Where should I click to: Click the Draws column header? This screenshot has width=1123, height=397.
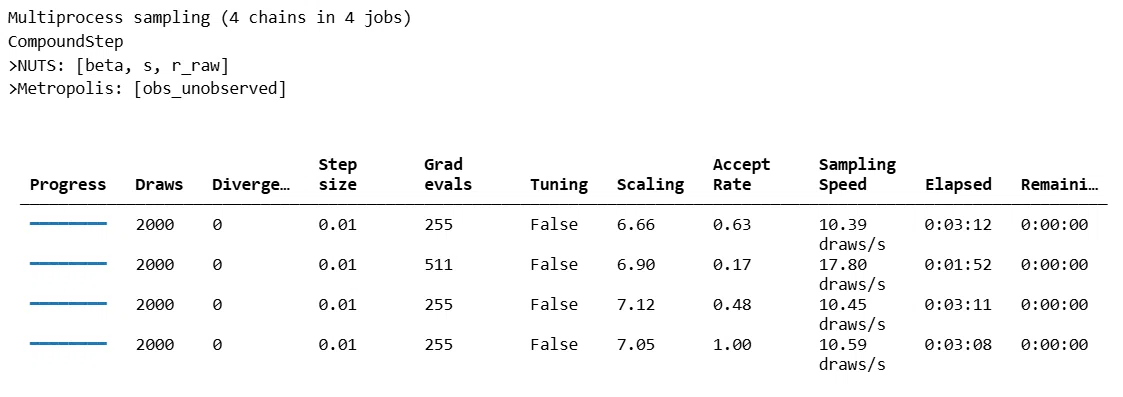(x=159, y=185)
